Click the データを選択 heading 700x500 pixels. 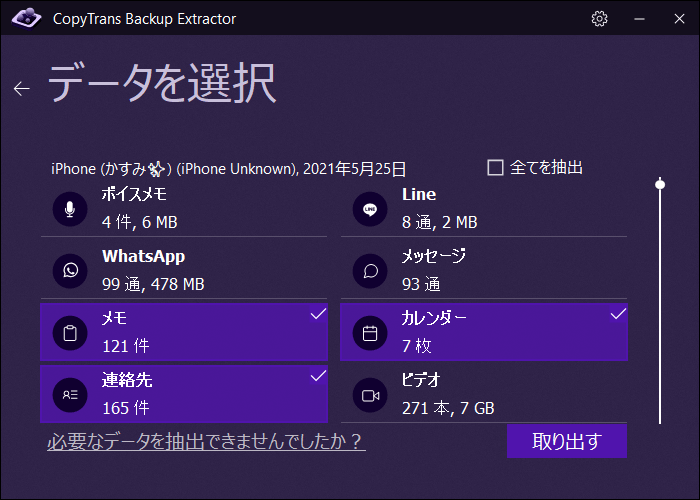[x=162, y=84]
